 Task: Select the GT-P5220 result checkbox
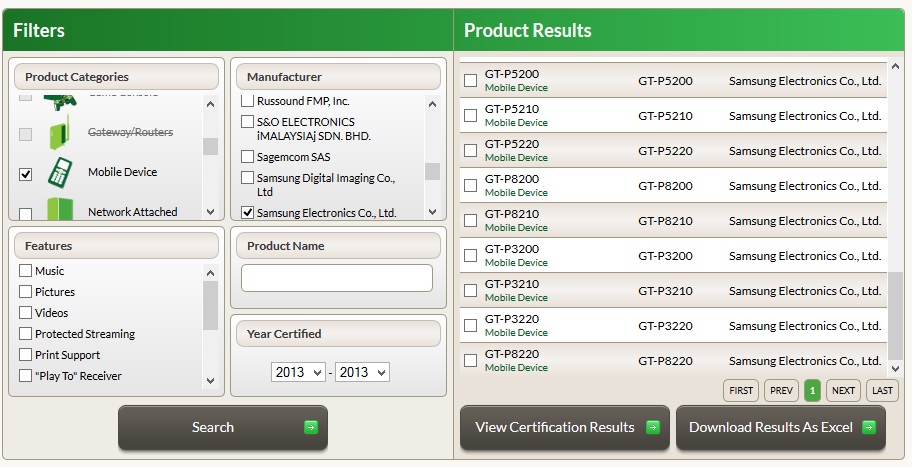[x=471, y=151]
